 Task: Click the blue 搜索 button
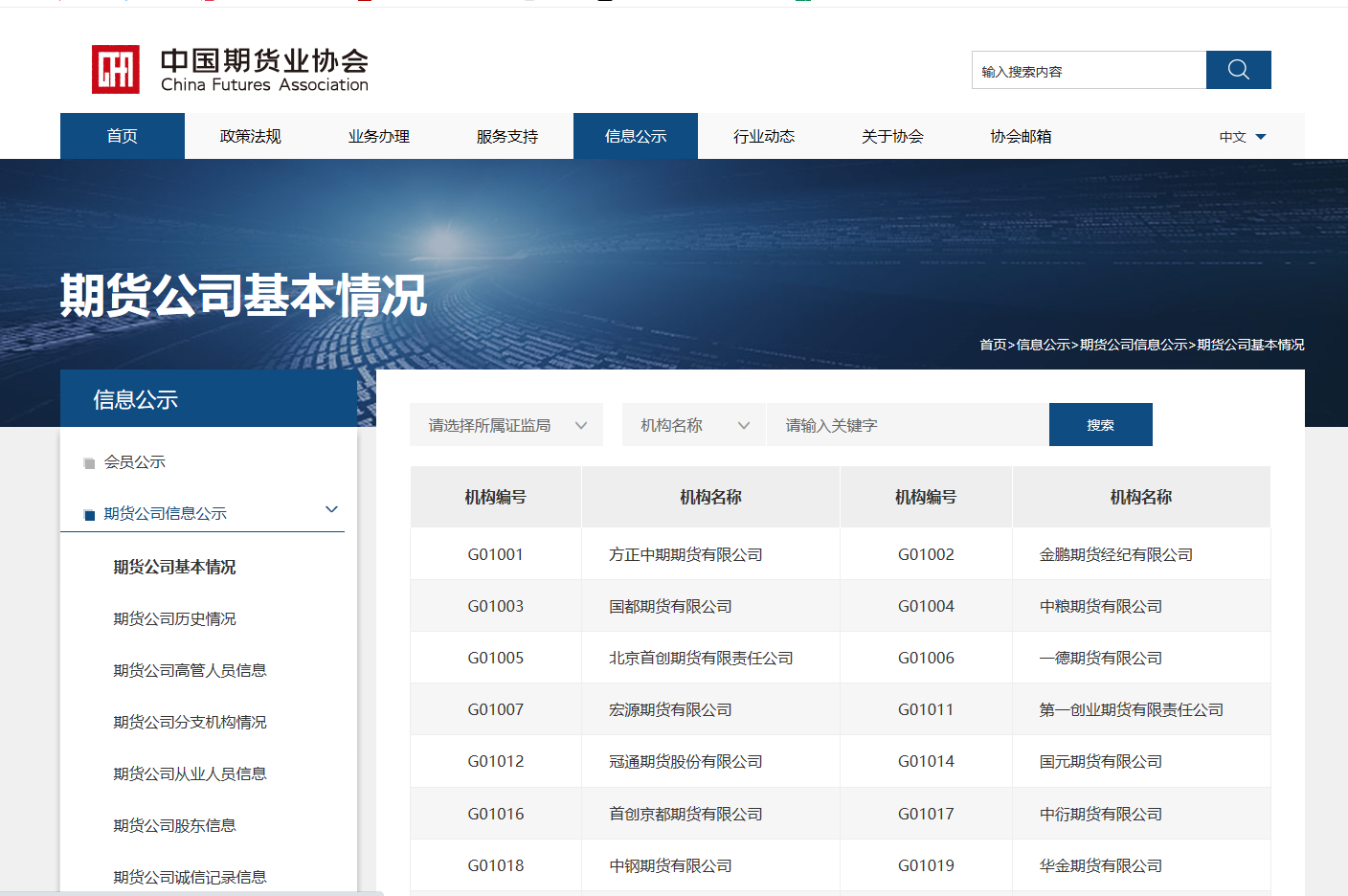(x=1101, y=425)
